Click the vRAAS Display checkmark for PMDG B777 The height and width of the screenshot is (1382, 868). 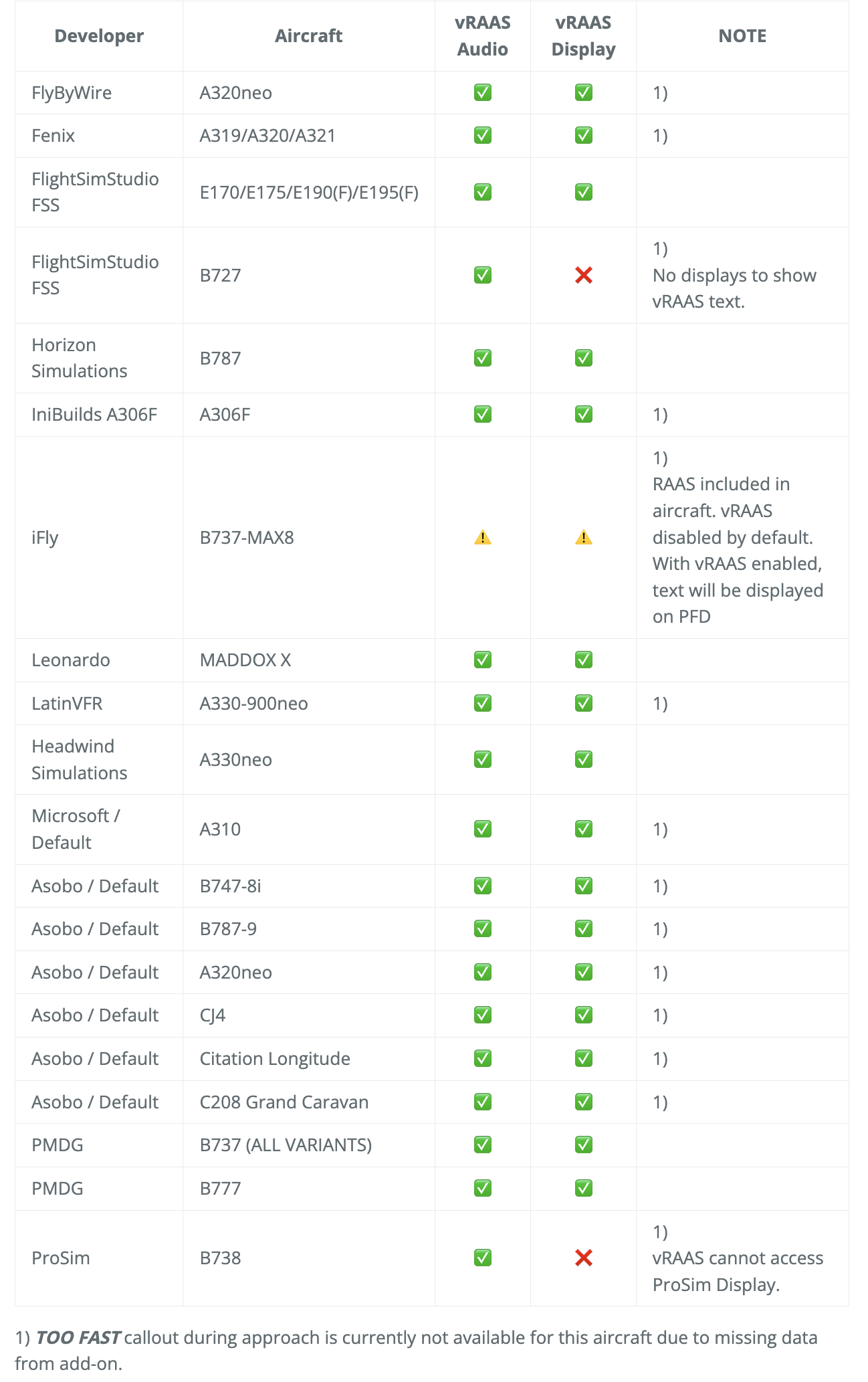pyautogui.click(x=583, y=1188)
